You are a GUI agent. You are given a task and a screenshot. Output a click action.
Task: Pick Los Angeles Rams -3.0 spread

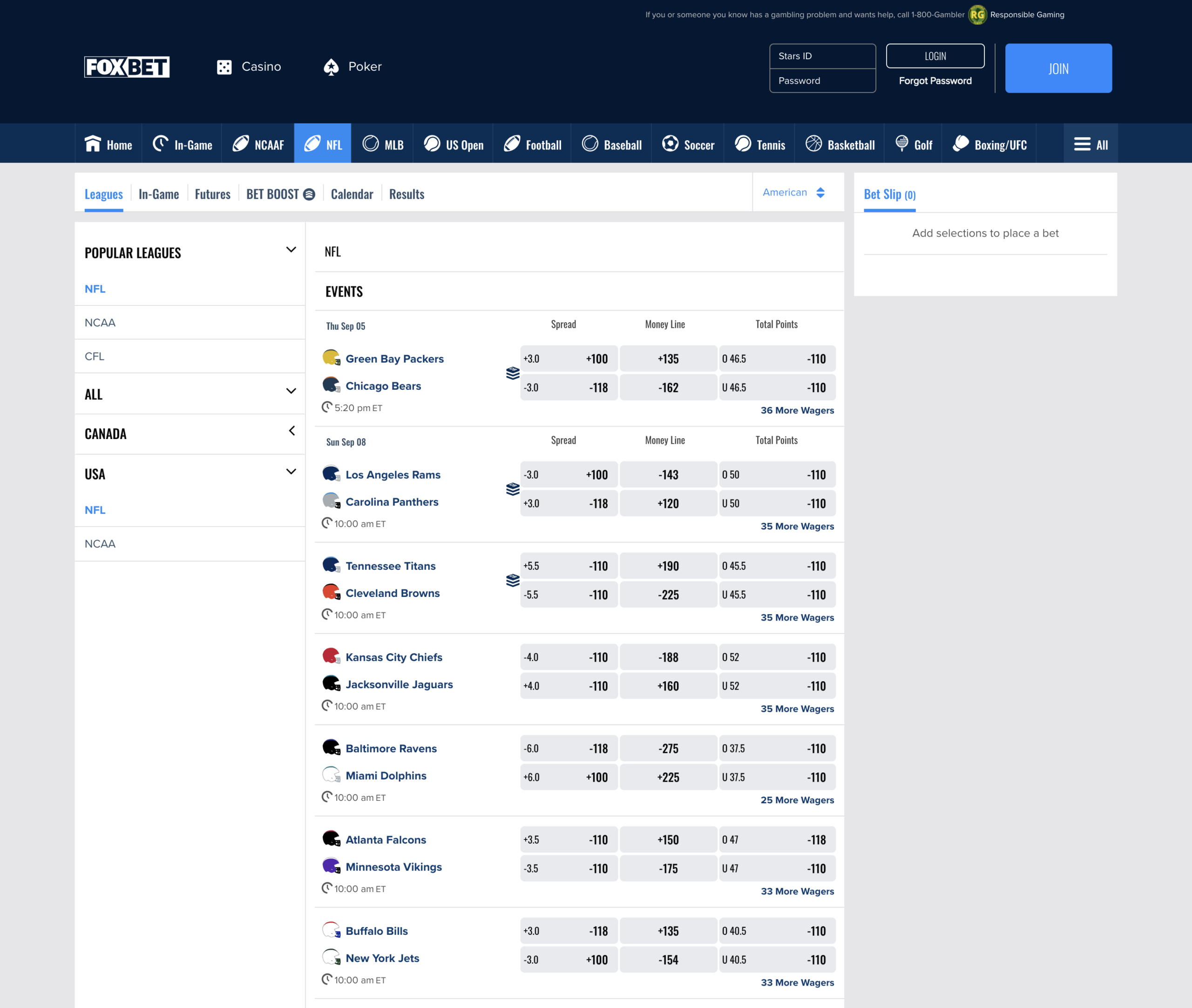coord(569,475)
